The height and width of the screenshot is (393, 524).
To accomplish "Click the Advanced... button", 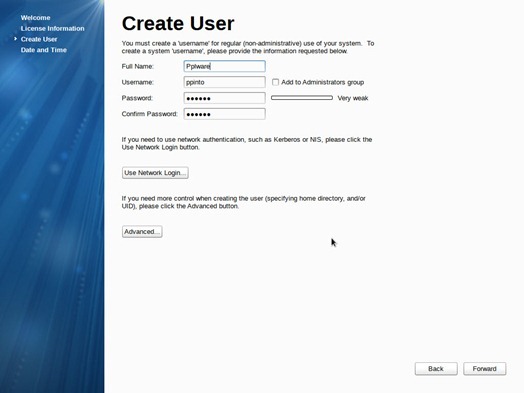I will pyautogui.click(x=142, y=232).
